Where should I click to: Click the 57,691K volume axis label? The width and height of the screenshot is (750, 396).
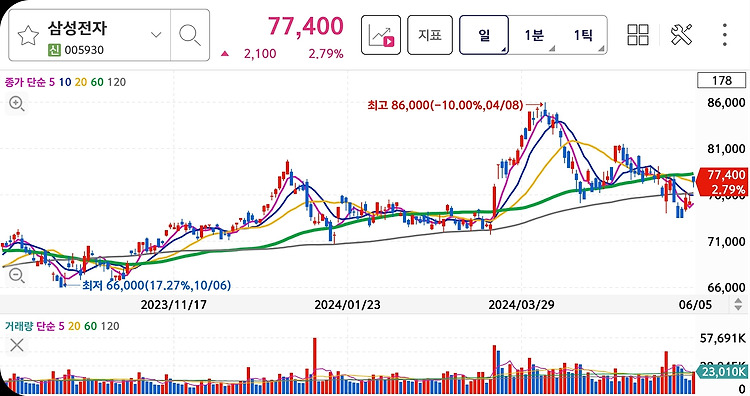point(722,339)
